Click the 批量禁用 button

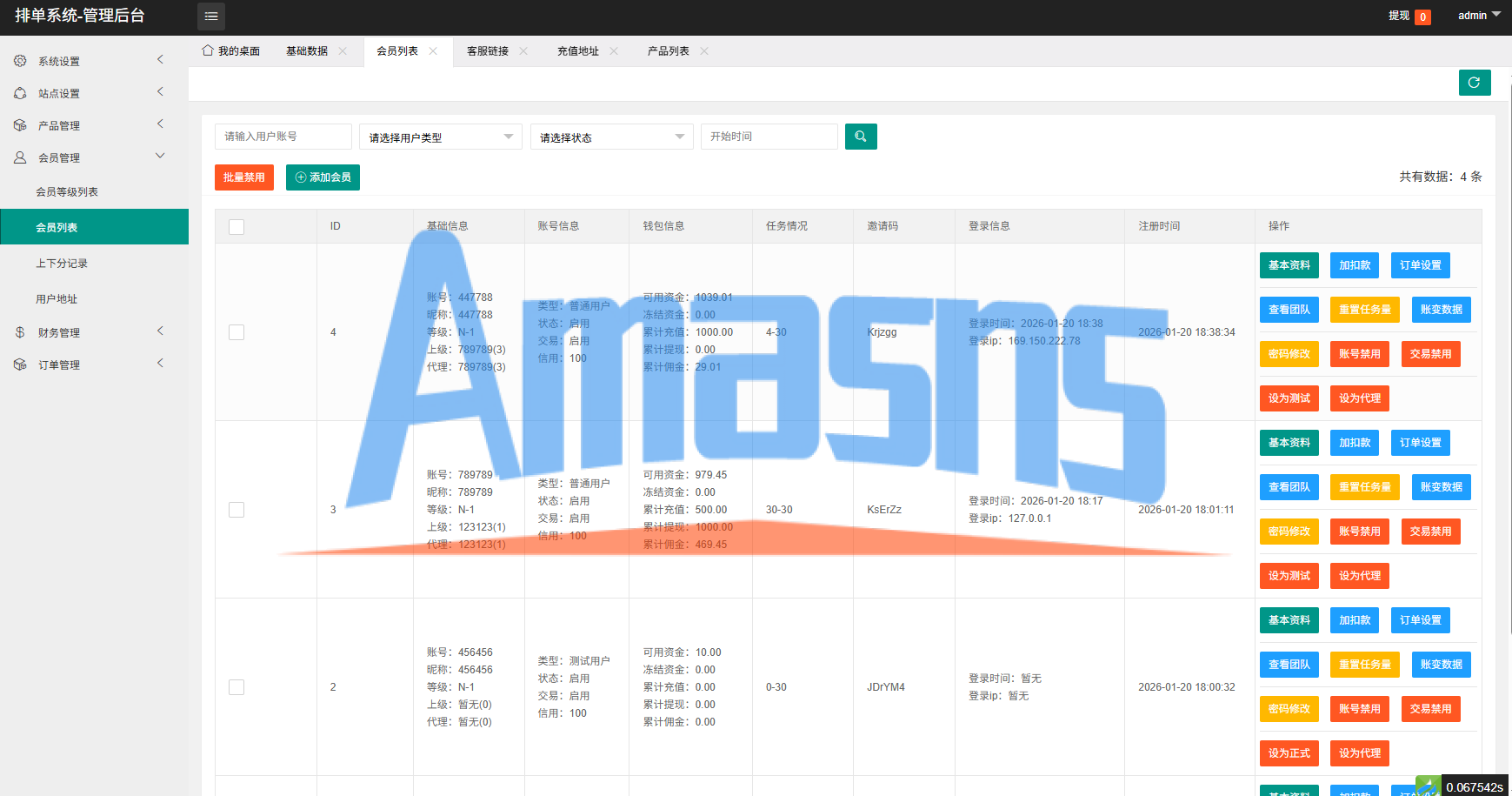point(244,177)
